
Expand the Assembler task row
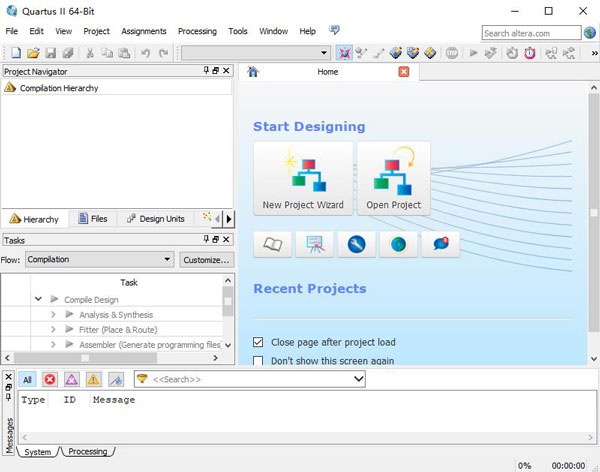53,345
